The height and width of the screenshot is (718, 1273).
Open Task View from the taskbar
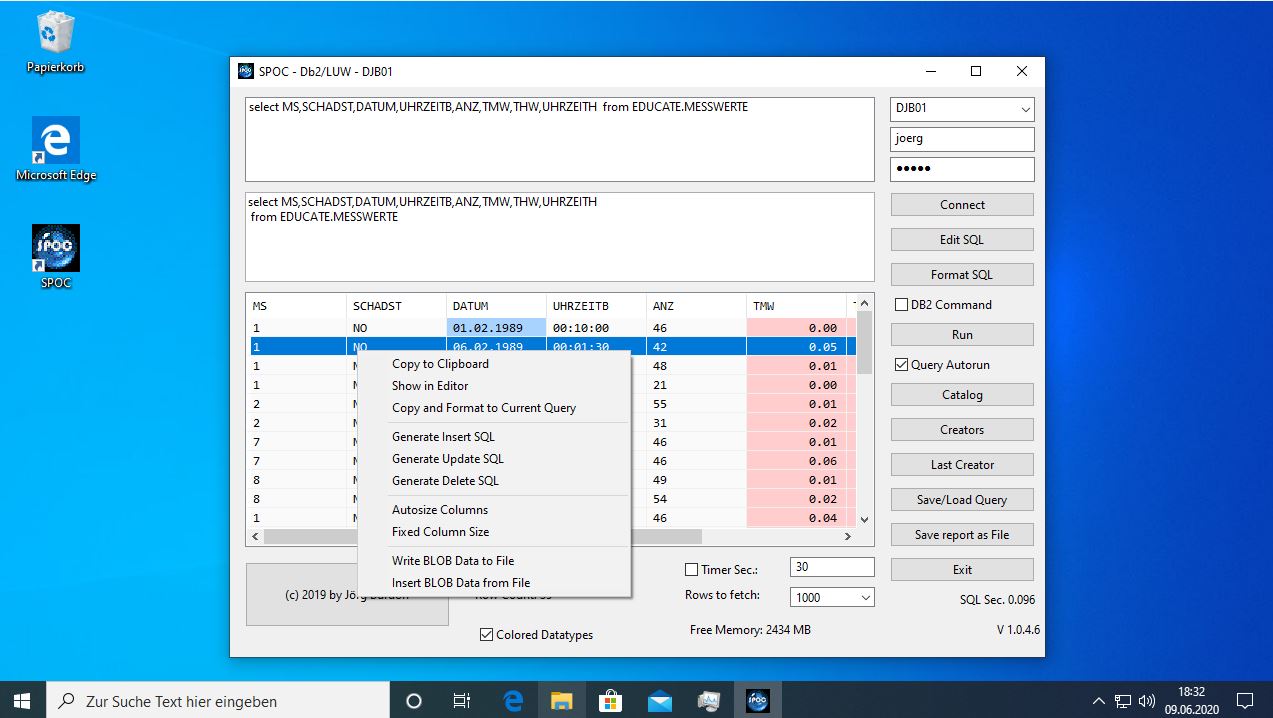pos(461,700)
